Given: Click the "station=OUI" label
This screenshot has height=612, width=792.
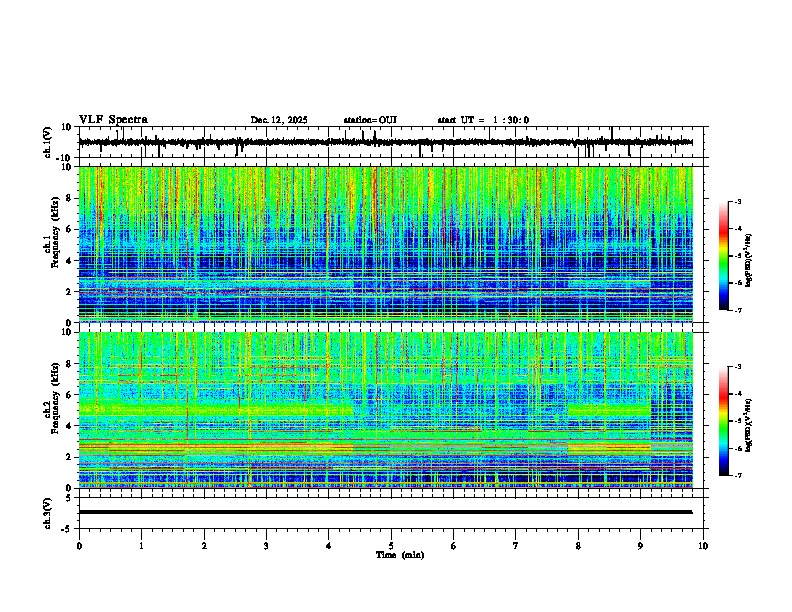Looking at the screenshot, I should pyautogui.click(x=370, y=120).
